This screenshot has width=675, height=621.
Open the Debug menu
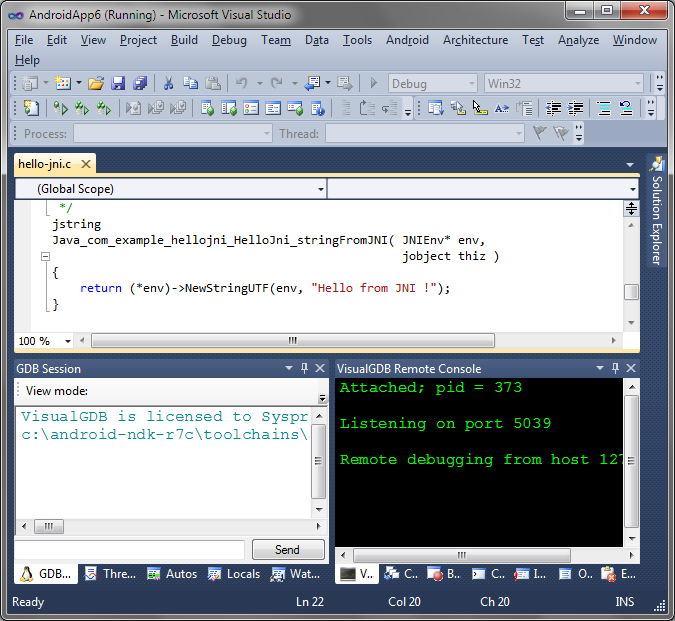click(229, 40)
